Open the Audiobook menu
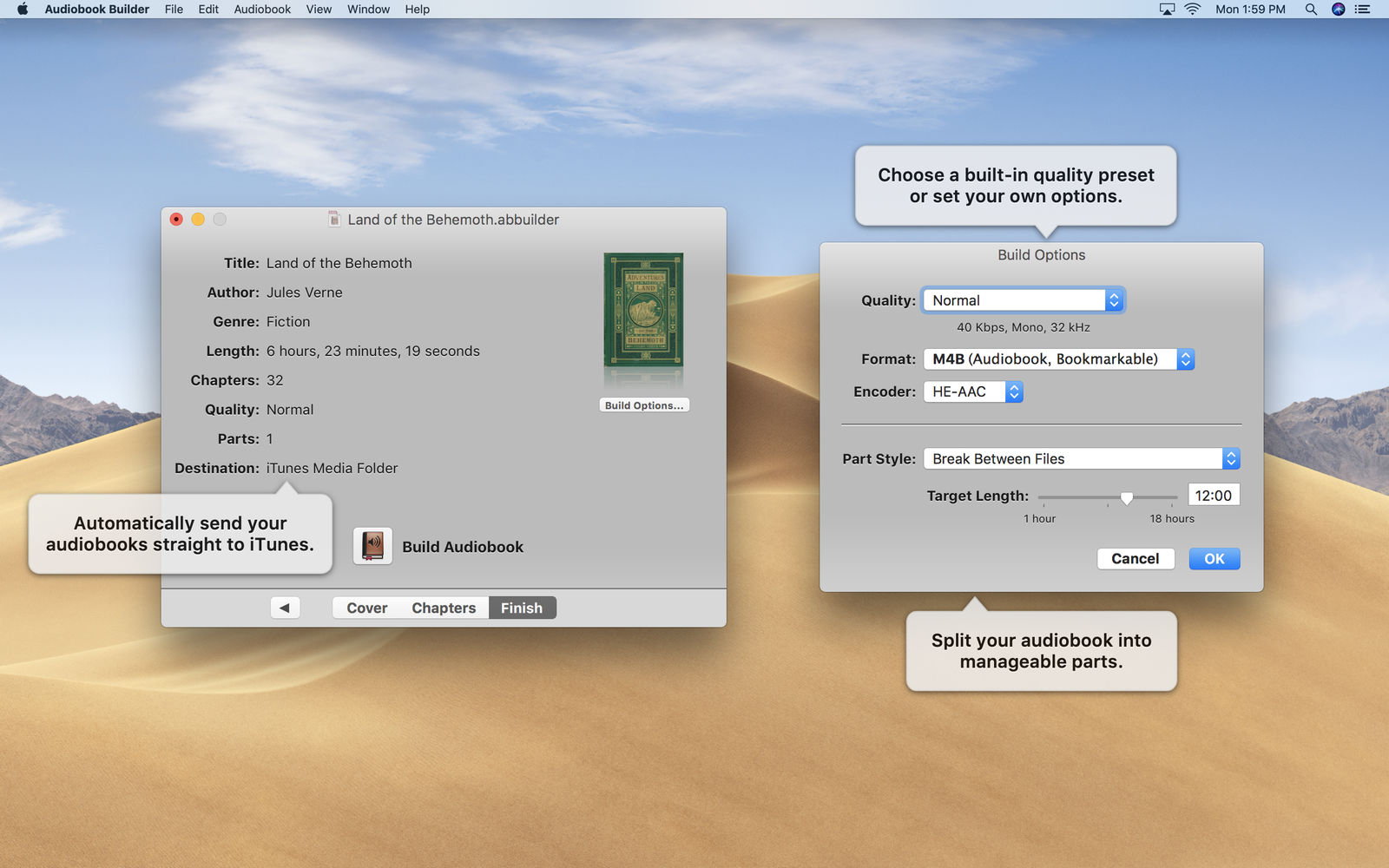Image resolution: width=1389 pixels, height=868 pixels. click(x=262, y=9)
